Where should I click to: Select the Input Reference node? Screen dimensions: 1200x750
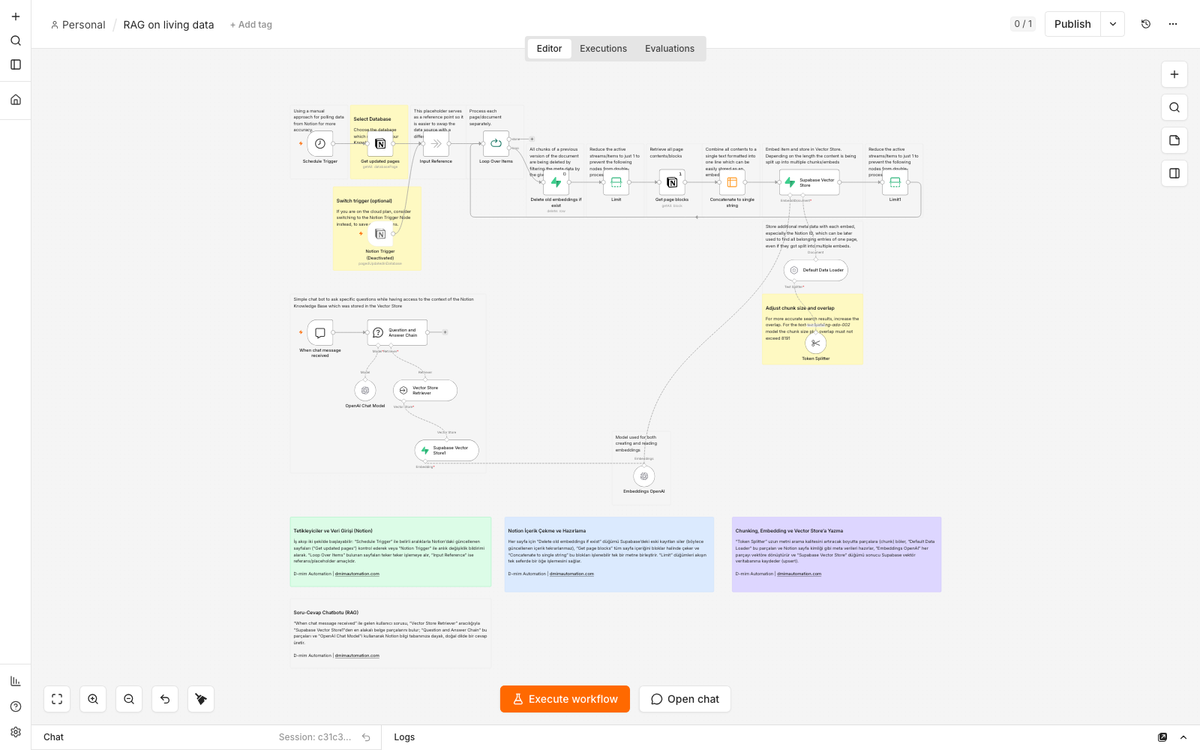[x=435, y=144]
